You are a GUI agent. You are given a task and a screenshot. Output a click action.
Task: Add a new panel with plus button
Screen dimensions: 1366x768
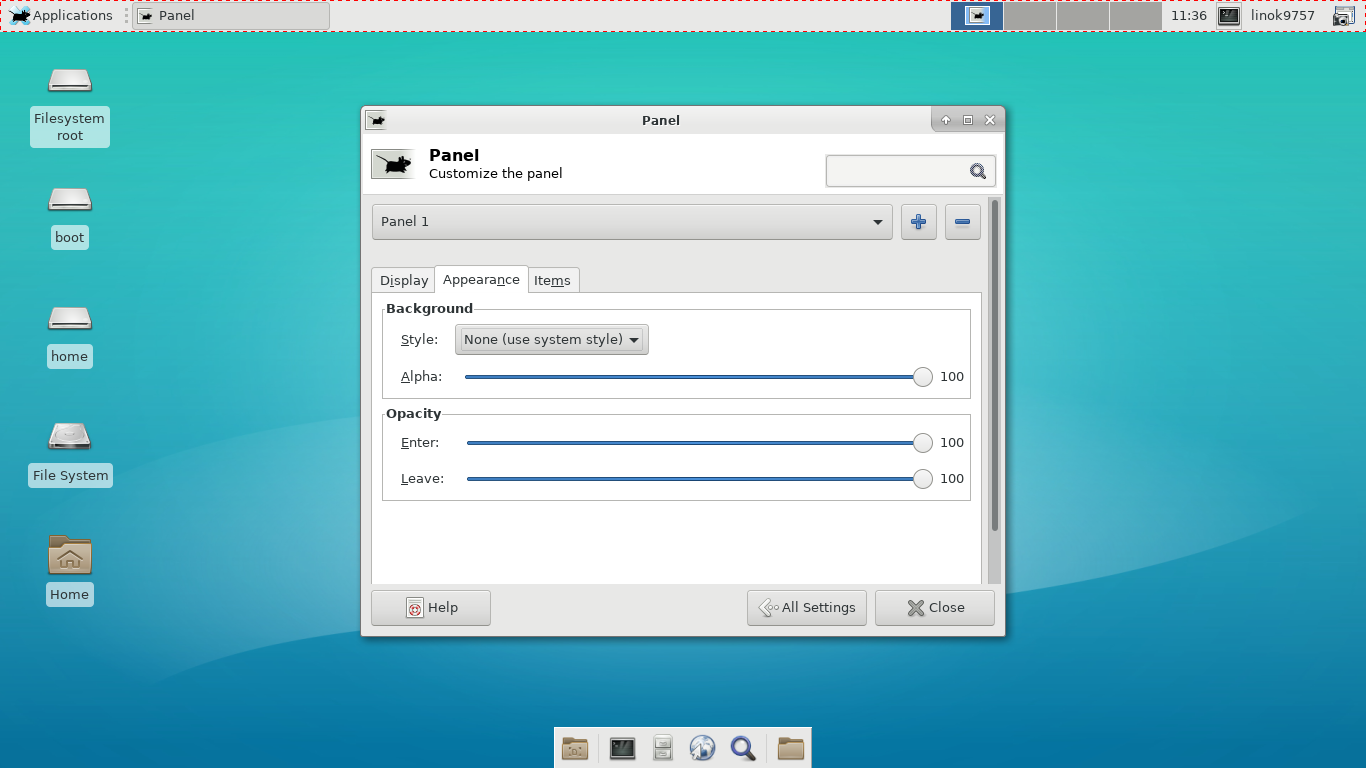pos(919,222)
